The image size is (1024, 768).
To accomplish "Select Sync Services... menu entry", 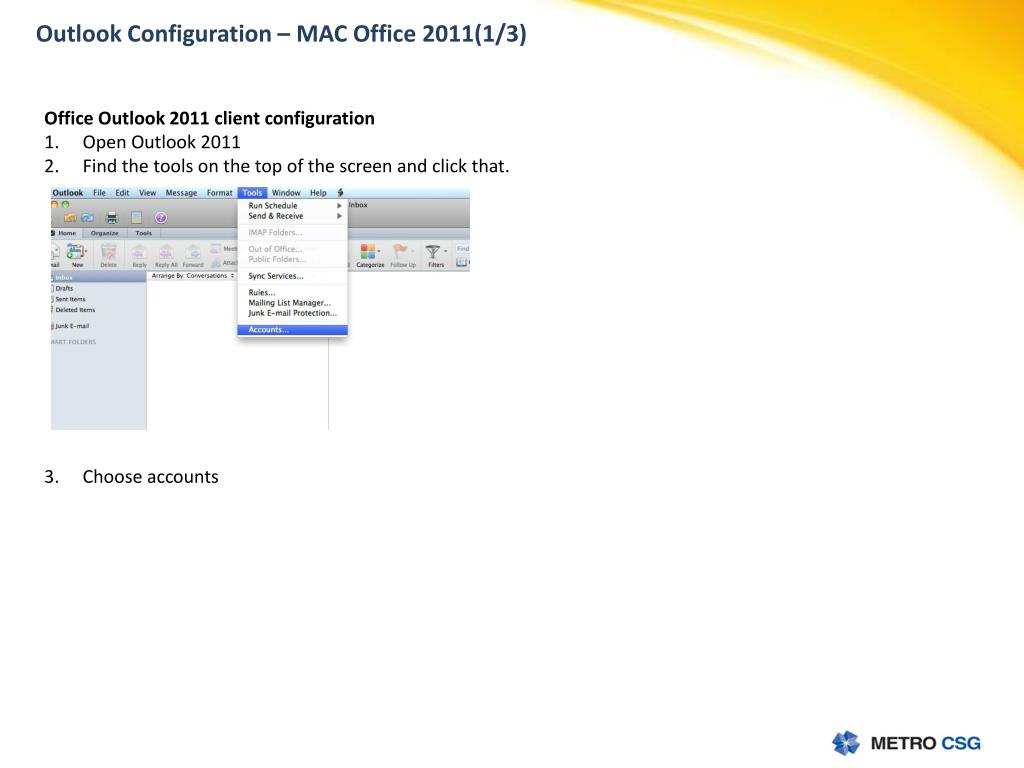I will coord(293,276).
